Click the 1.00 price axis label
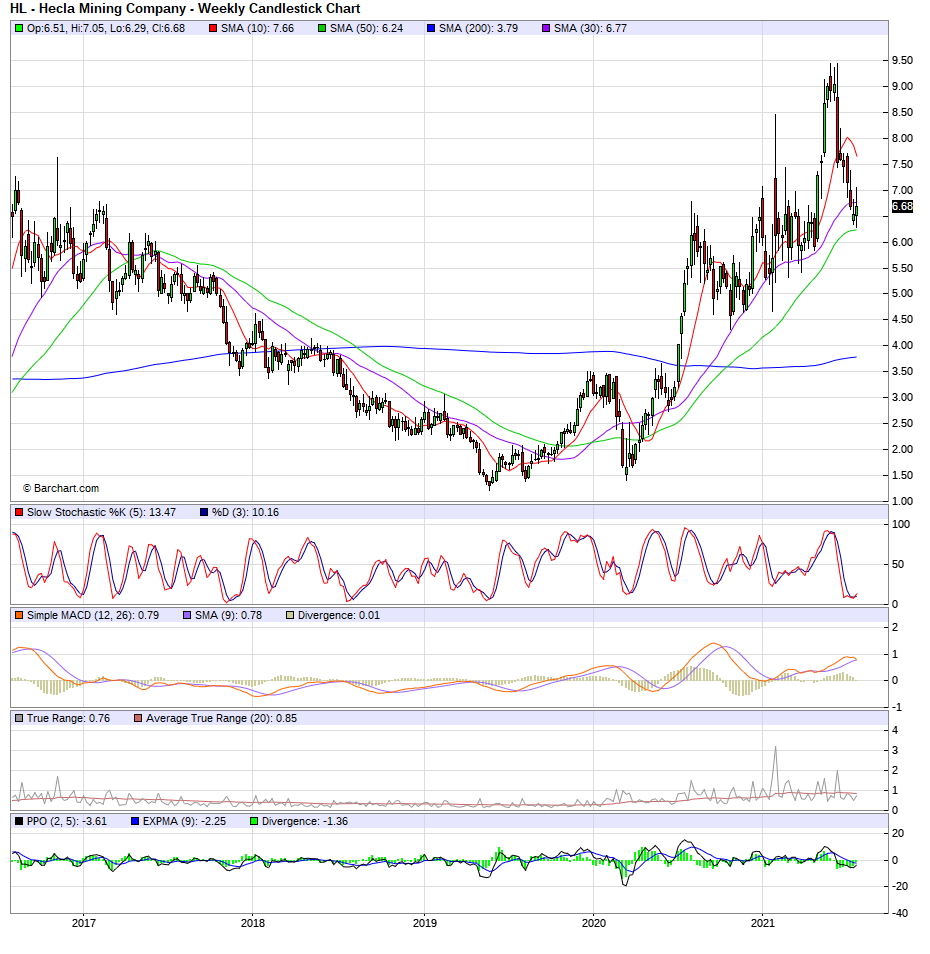 coord(902,501)
